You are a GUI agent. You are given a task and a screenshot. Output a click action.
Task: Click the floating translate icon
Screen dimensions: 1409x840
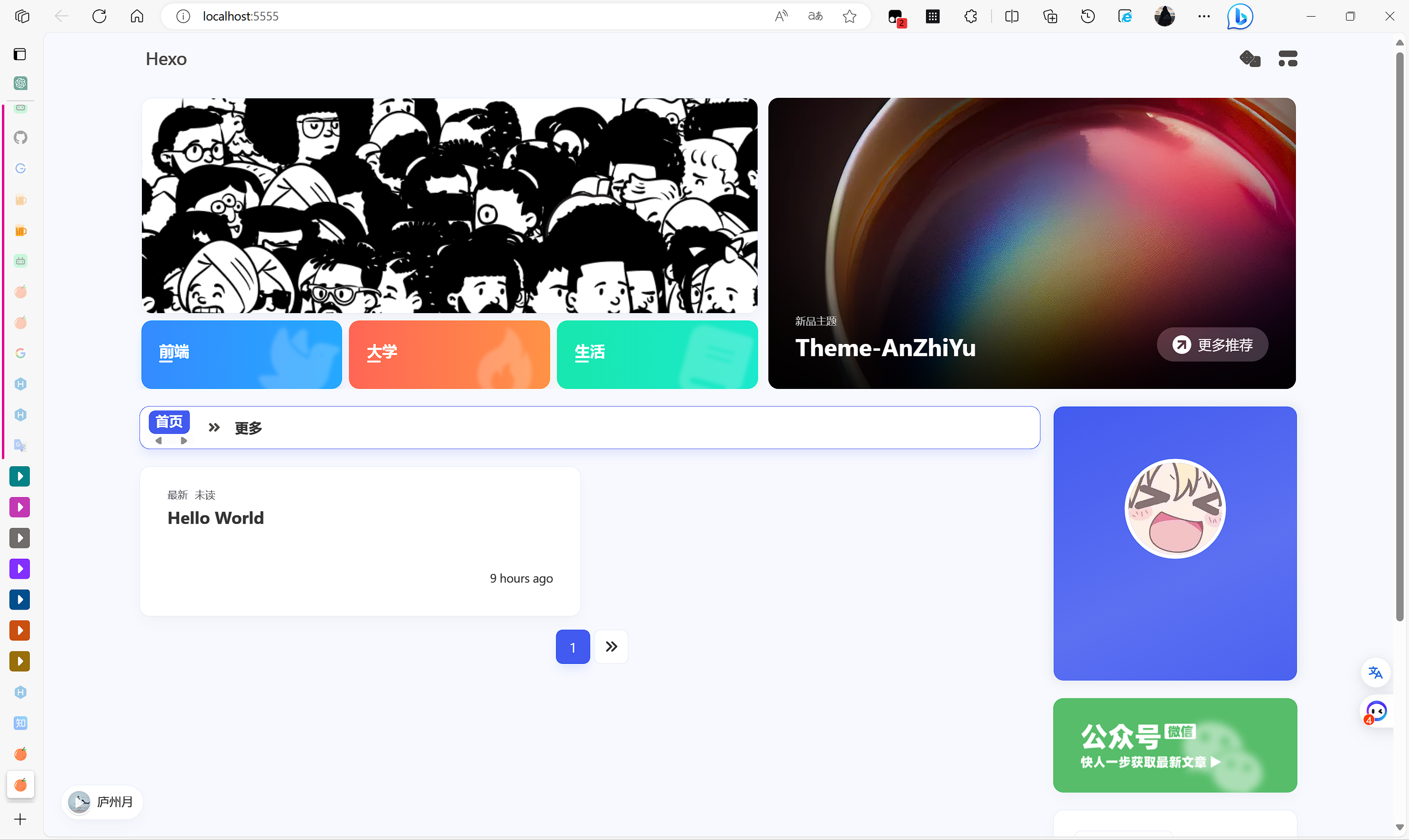pos(1375,673)
